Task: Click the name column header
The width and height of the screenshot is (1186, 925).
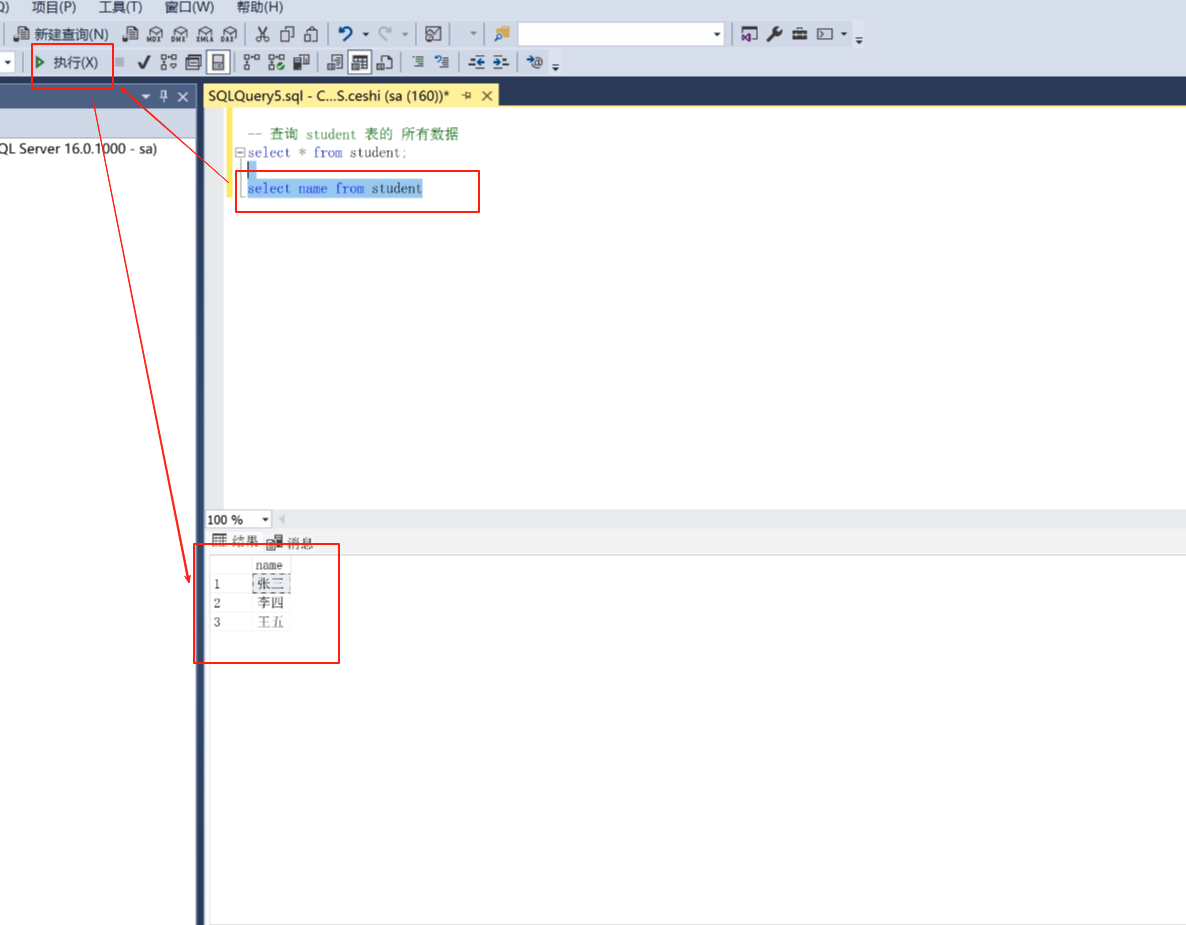Action: tap(270, 565)
